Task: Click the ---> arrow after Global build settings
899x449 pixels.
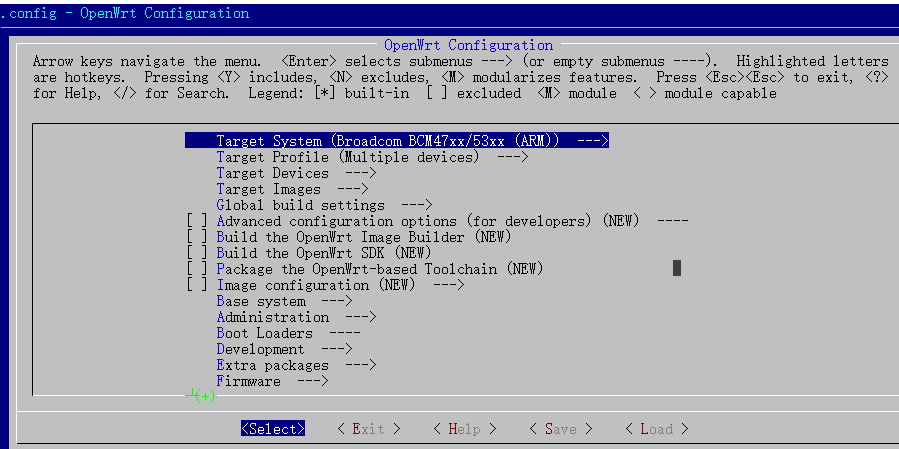Action: (x=416, y=205)
